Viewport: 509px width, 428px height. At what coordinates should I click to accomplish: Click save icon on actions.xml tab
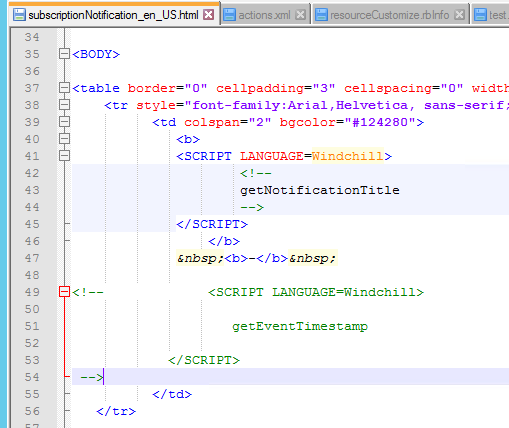[x=229, y=15]
